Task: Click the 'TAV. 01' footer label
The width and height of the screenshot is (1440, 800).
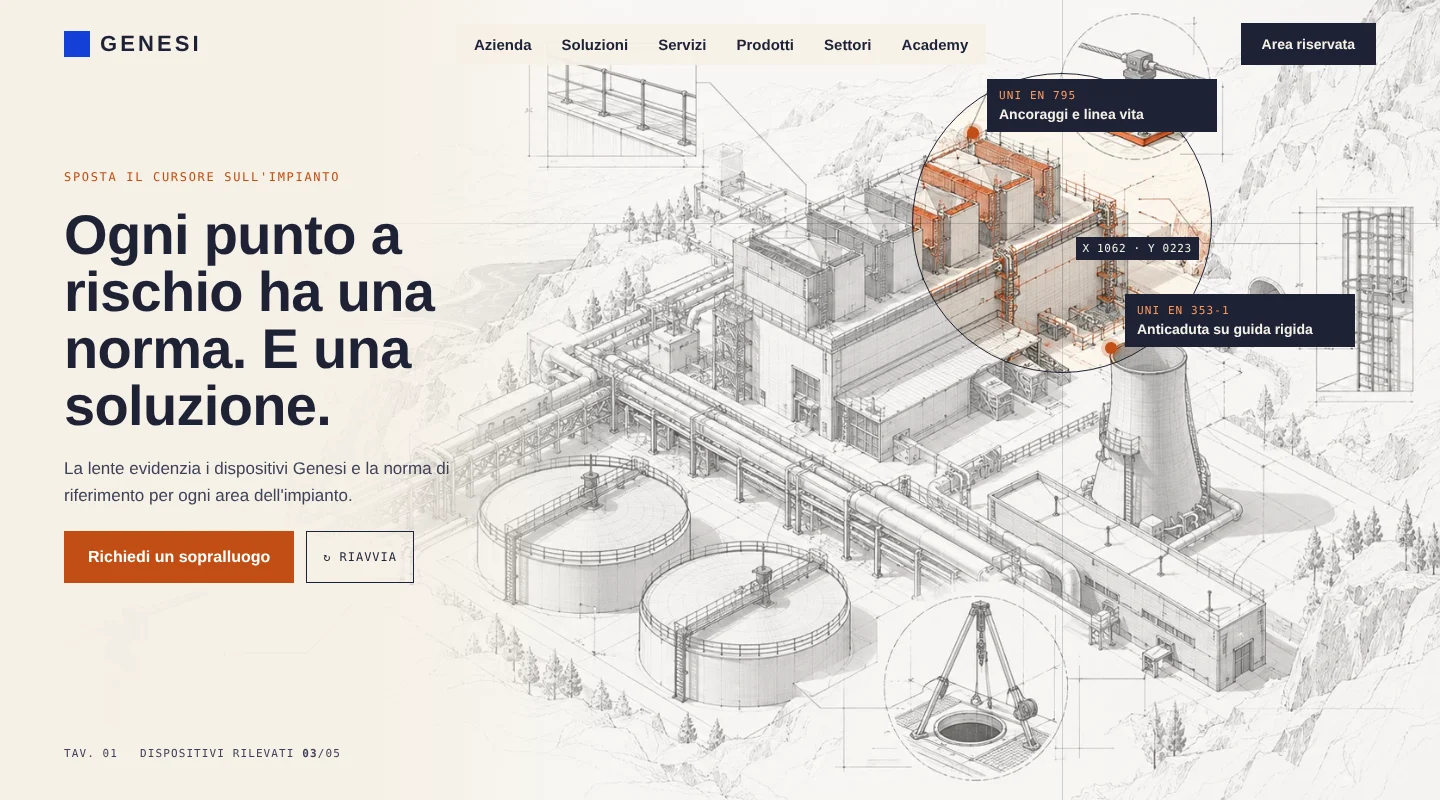Action: 91,753
